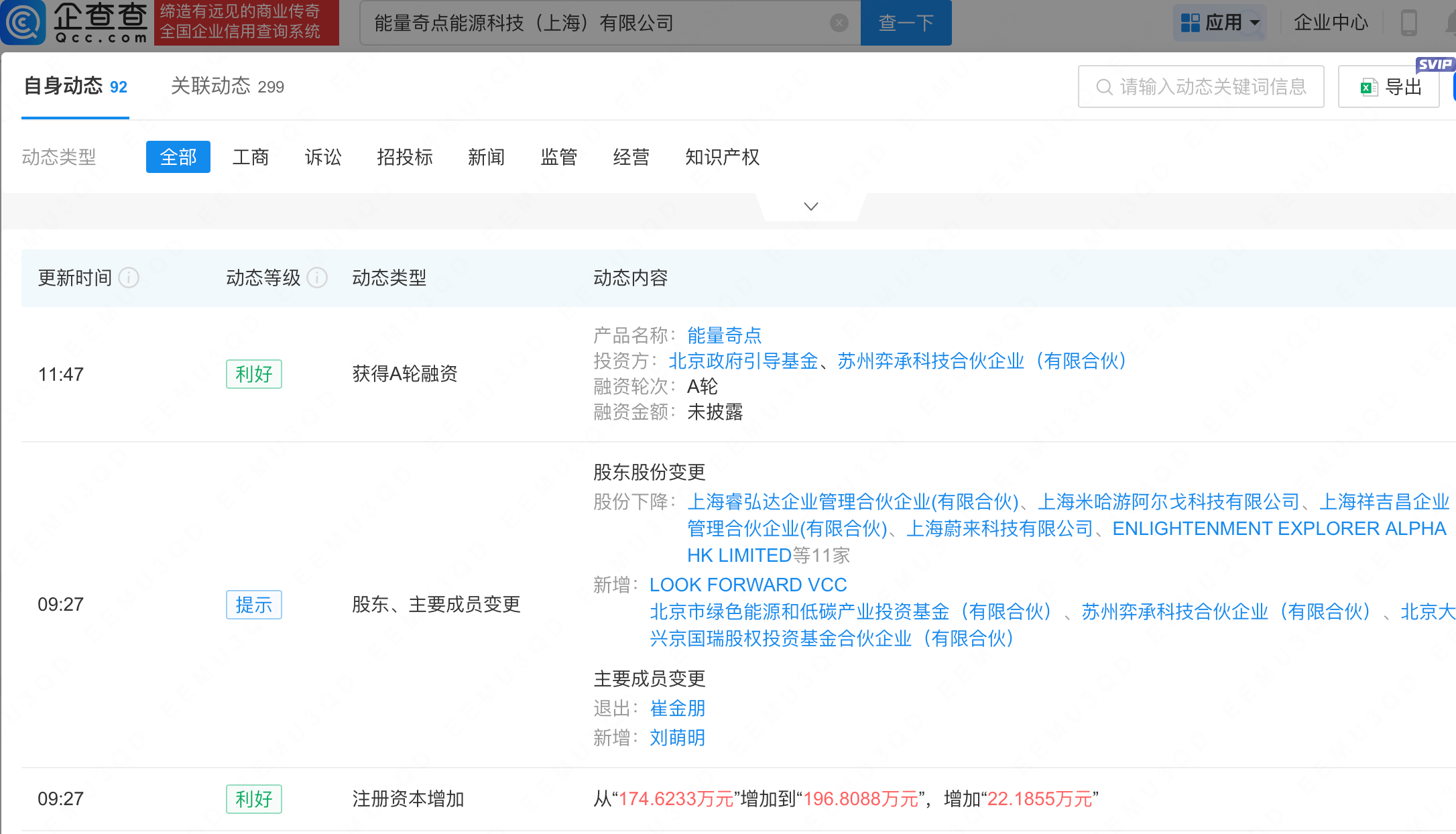Open 企业中心 menu
The width and height of the screenshot is (1456, 834).
pyautogui.click(x=1330, y=23)
